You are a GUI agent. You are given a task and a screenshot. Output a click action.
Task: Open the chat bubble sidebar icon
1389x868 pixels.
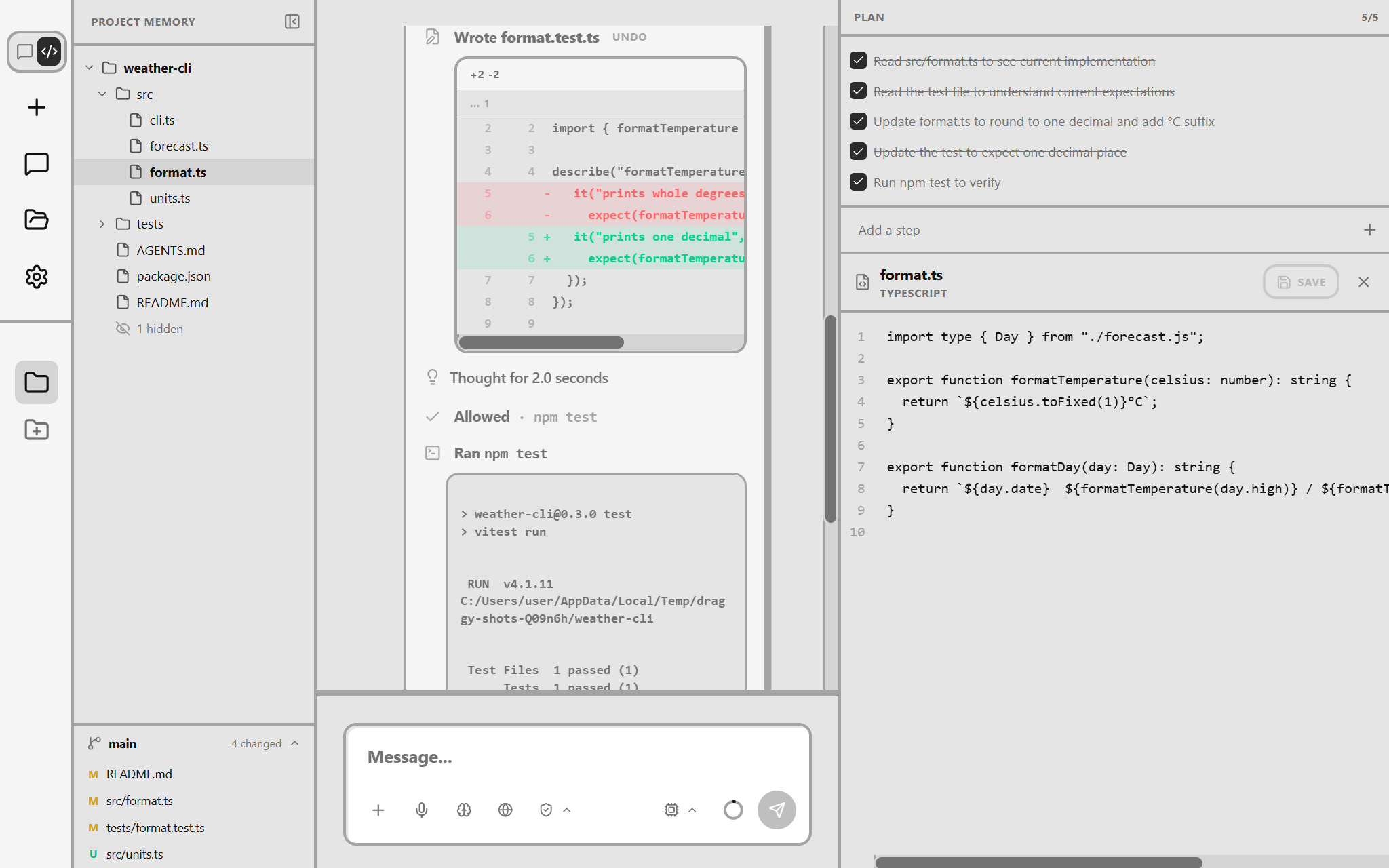pyautogui.click(x=37, y=163)
